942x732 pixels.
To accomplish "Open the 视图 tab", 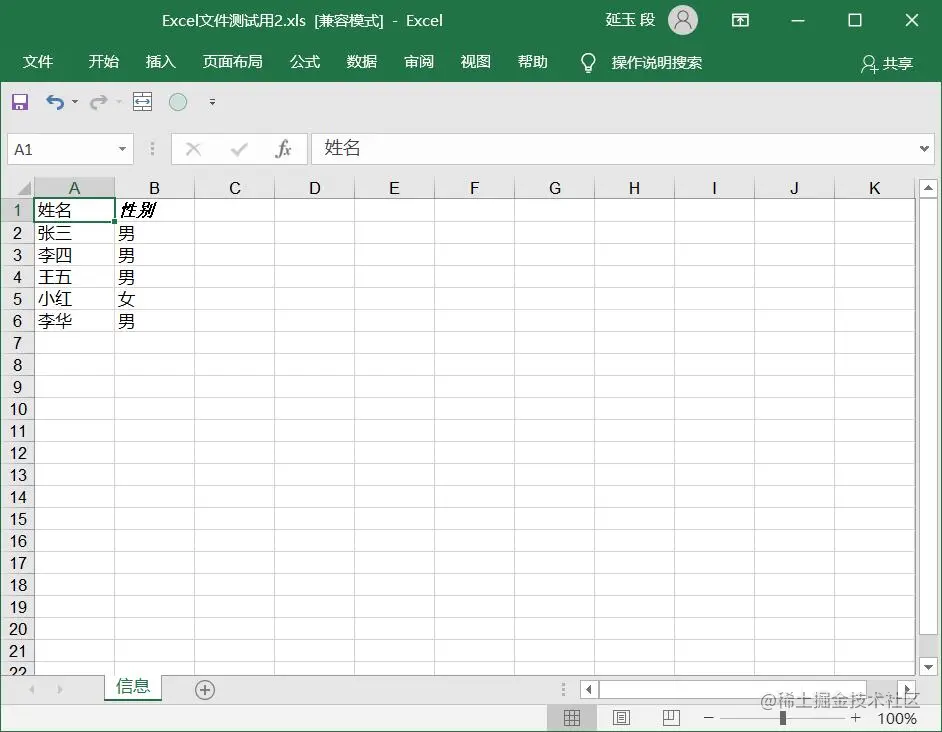I will pyautogui.click(x=475, y=62).
